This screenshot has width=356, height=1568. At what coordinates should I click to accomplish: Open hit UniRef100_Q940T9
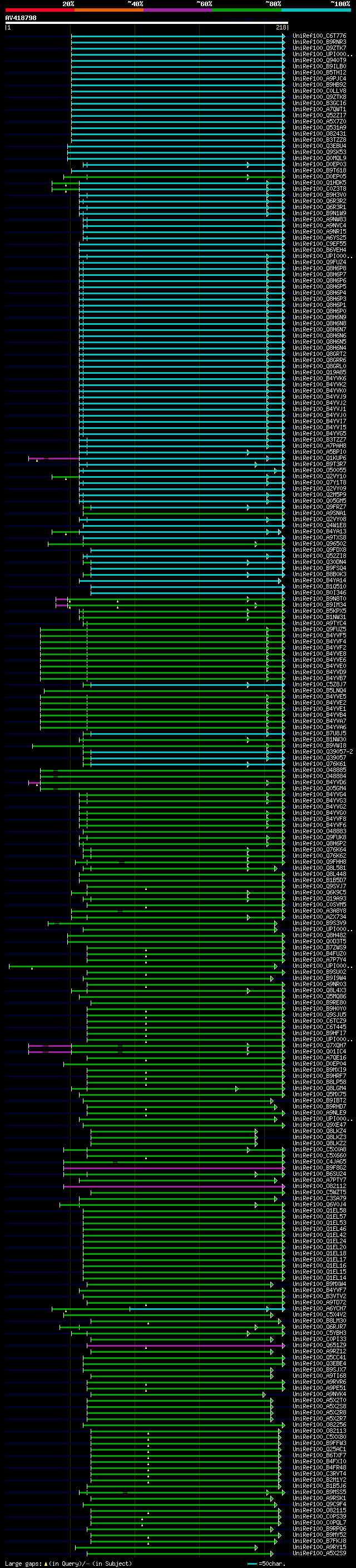tap(319, 60)
